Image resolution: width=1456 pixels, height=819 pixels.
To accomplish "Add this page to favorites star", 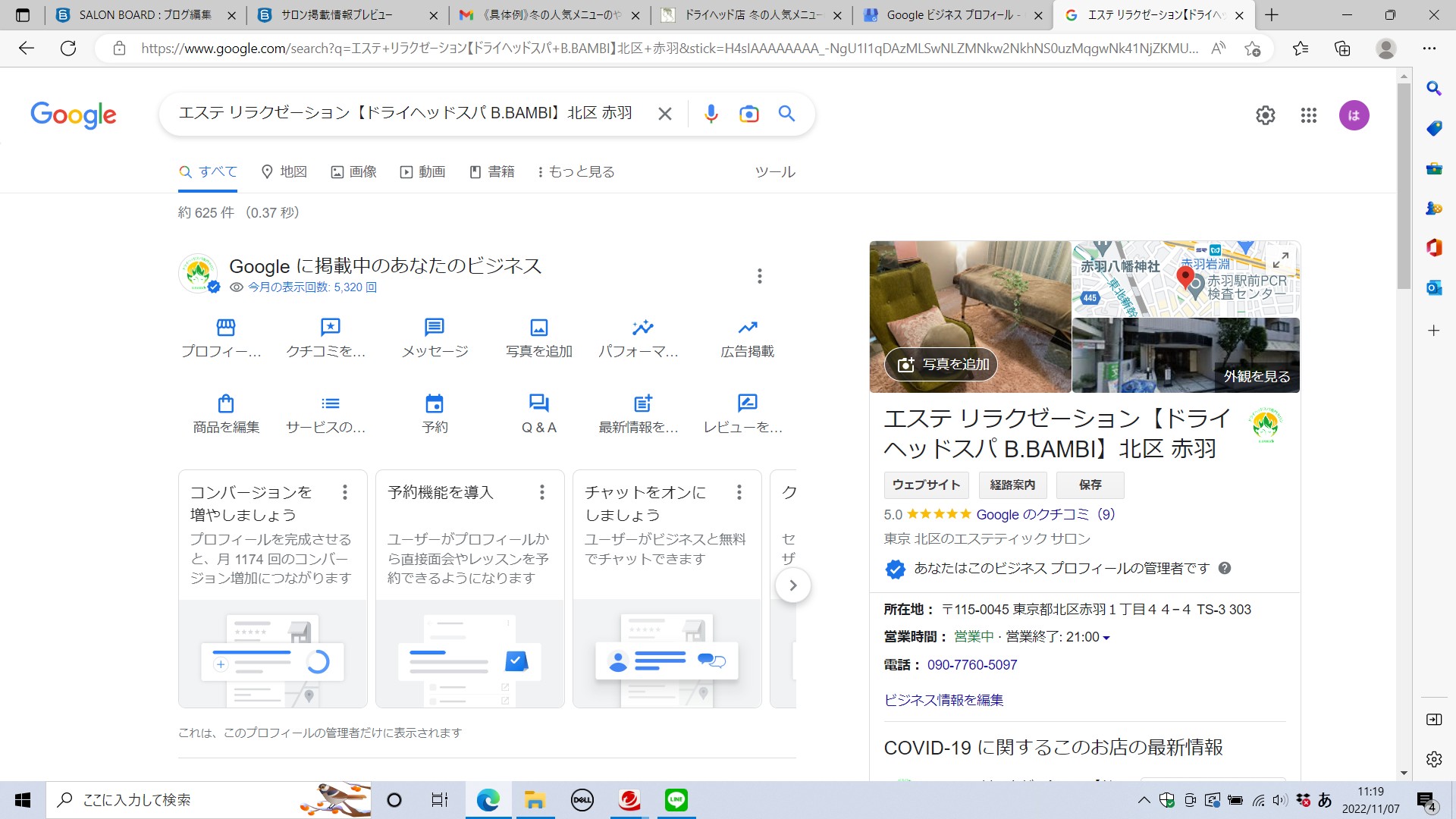I will pyautogui.click(x=1253, y=49).
